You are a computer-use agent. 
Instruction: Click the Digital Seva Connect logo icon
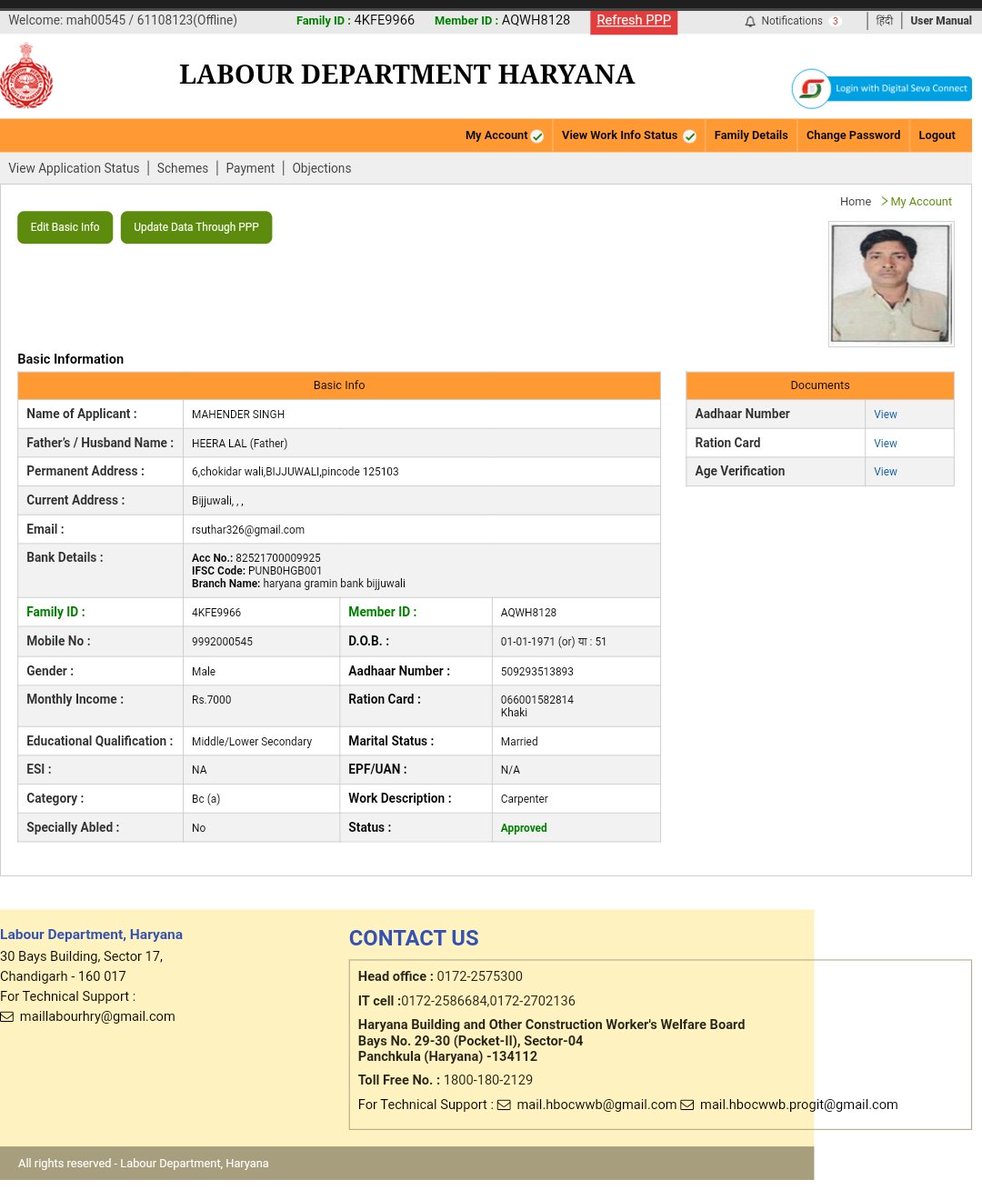click(811, 89)
